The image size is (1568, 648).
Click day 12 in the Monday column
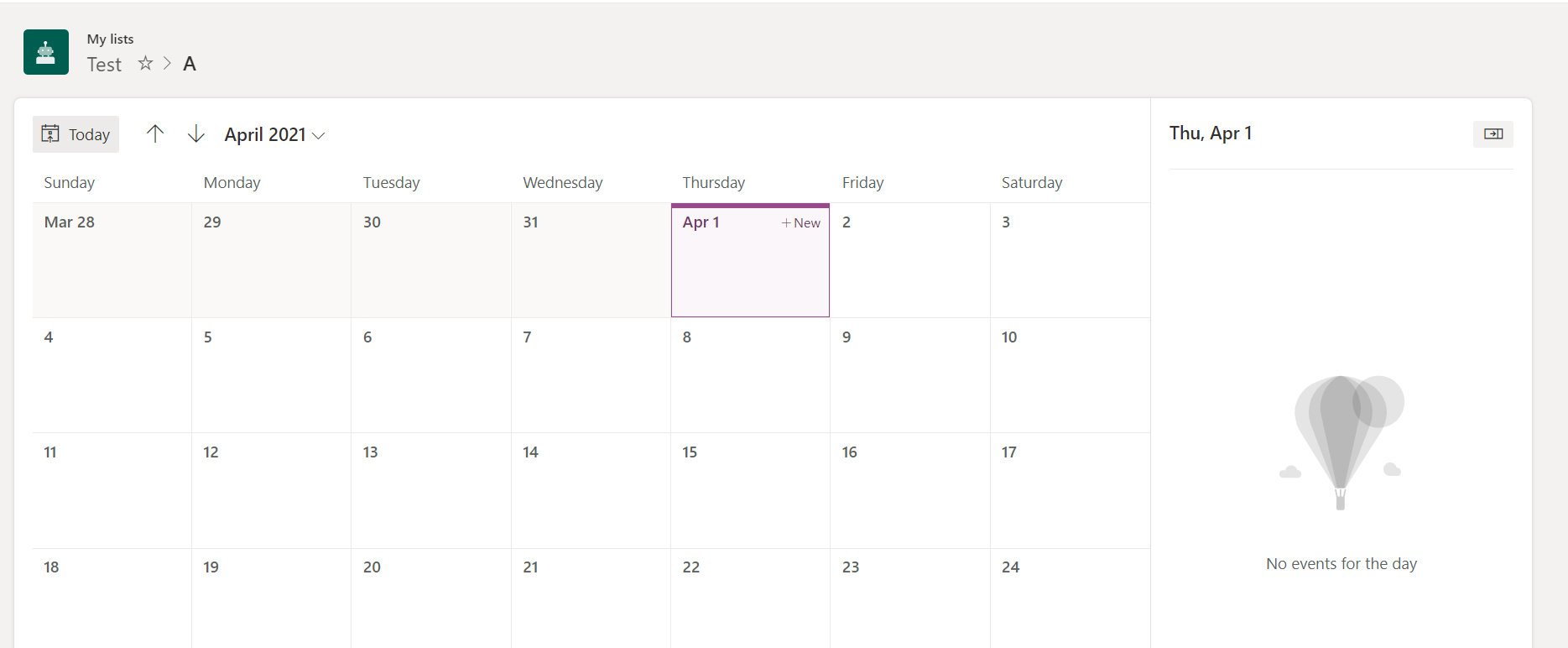pyautogui.click(x=271, y=490)
